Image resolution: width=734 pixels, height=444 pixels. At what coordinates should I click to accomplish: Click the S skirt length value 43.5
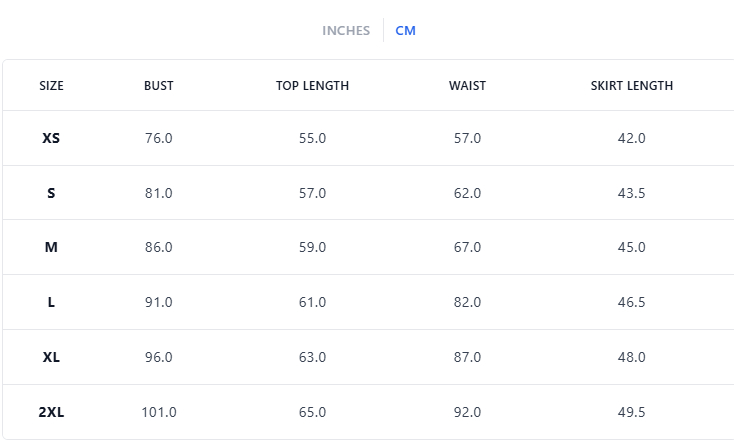point(631,193)
